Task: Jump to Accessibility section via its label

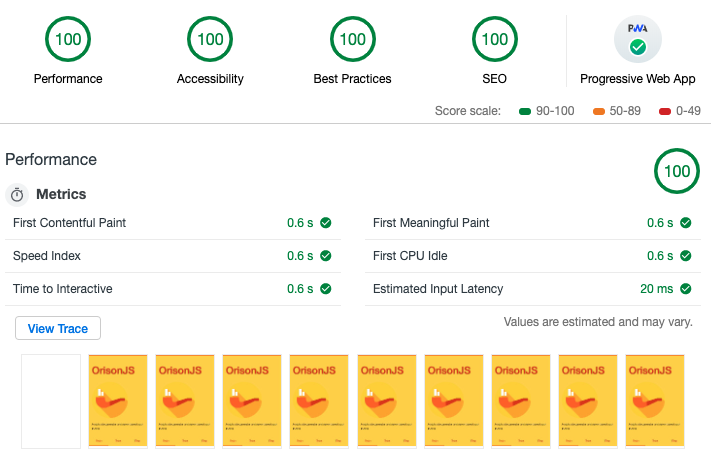Action: tap(210, 79)
